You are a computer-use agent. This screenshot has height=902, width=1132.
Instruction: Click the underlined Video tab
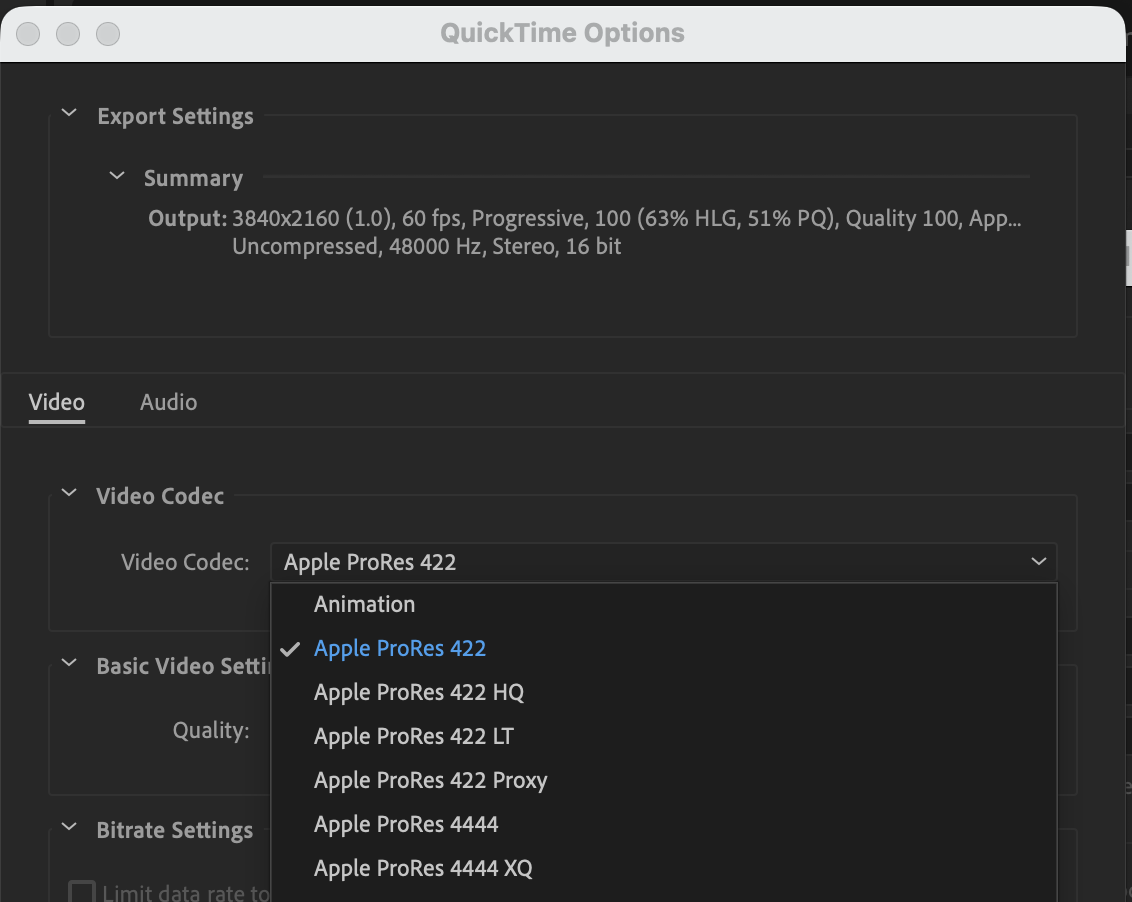pos(56,402)
